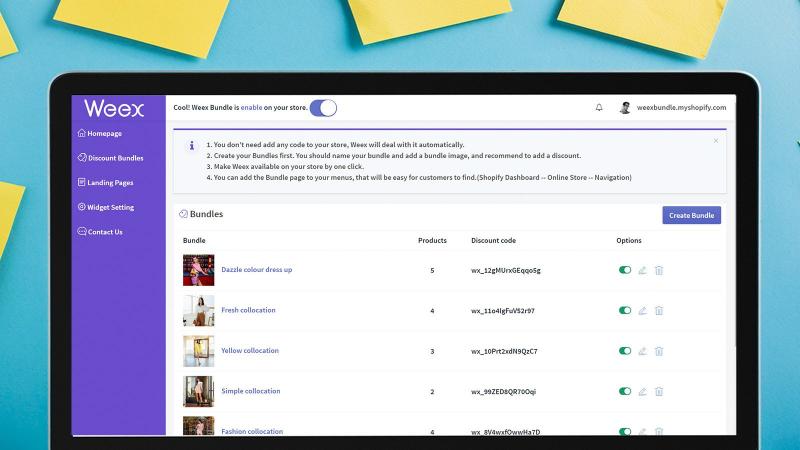The image size is (800, 450).
Task: Delete Dazzle colour dress up bundle
Action: 659,270
